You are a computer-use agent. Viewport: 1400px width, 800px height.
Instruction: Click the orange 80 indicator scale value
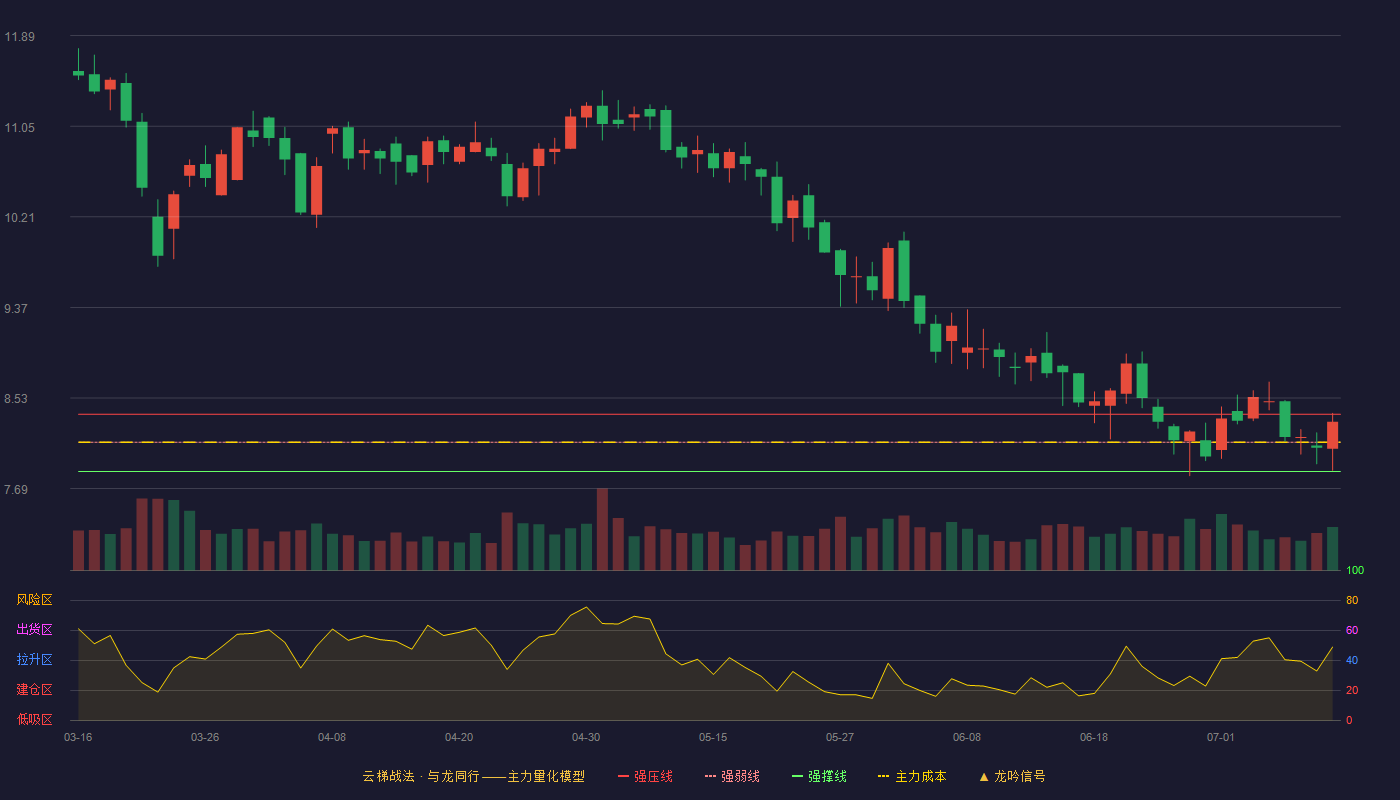1352,601
